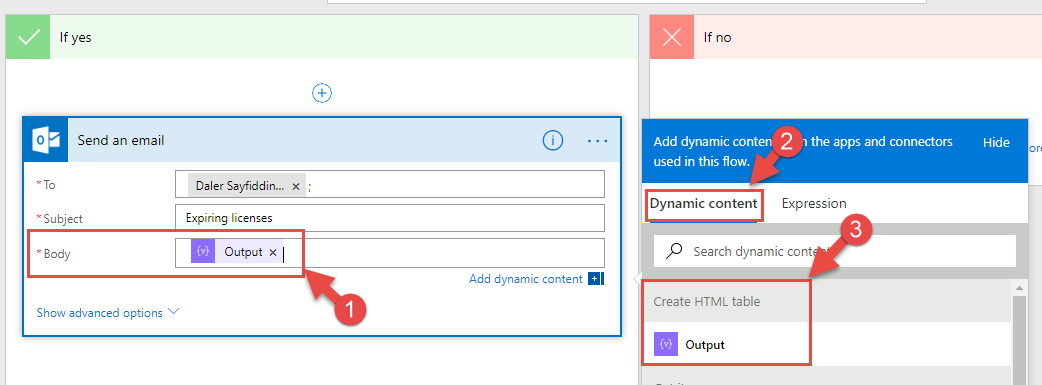This screenshot has width=1042, height=385.
Task: Remove the Daler Sayfiddin recipient chip
Action: (x=296, y=186)
